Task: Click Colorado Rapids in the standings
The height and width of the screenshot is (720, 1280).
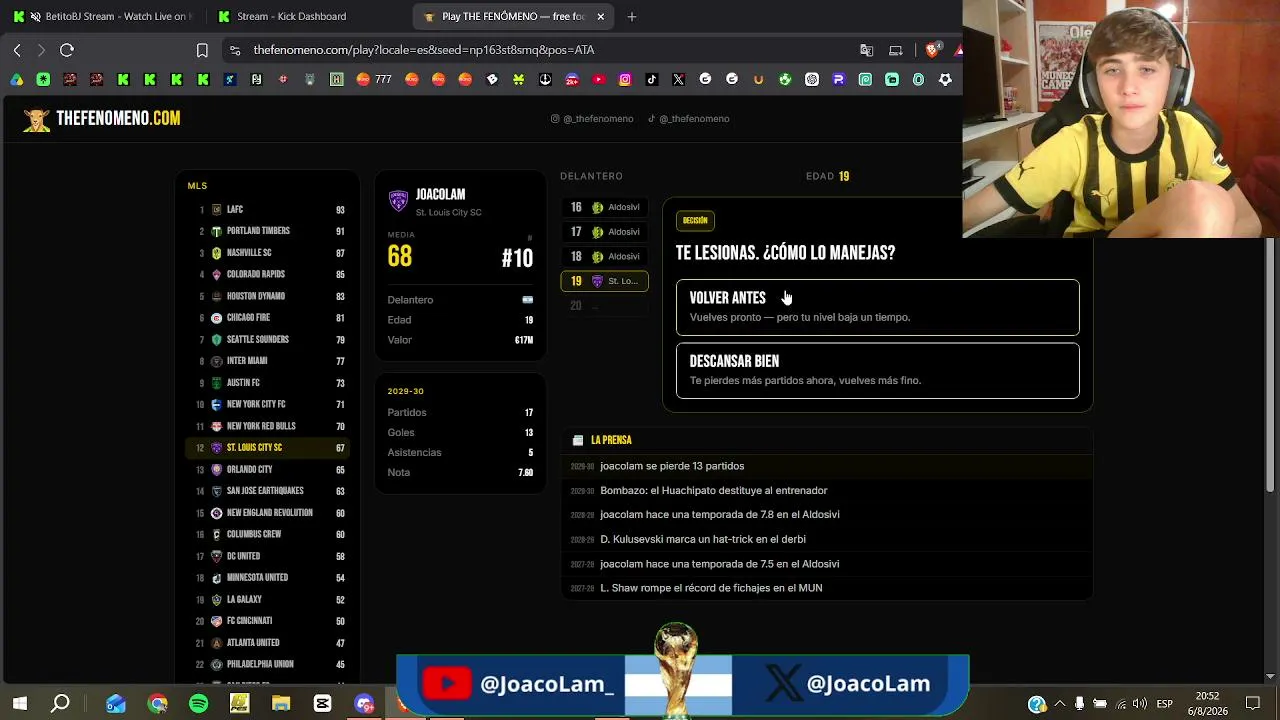Action: 268,275
